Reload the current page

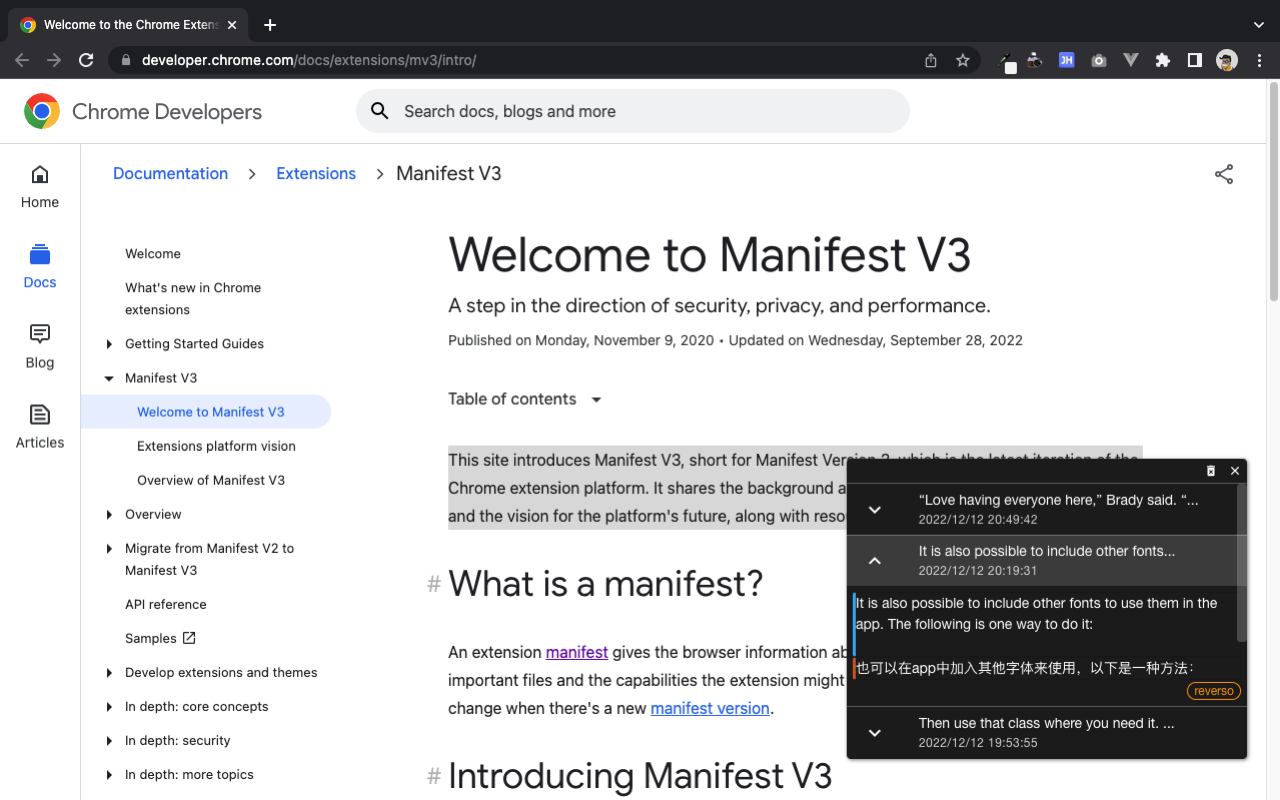[86, 60]
